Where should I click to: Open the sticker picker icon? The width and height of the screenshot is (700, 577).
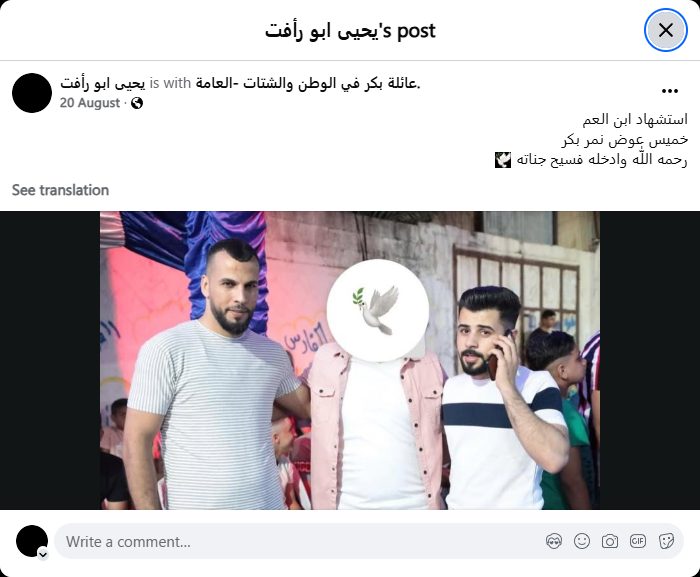[x=666, y=542]
